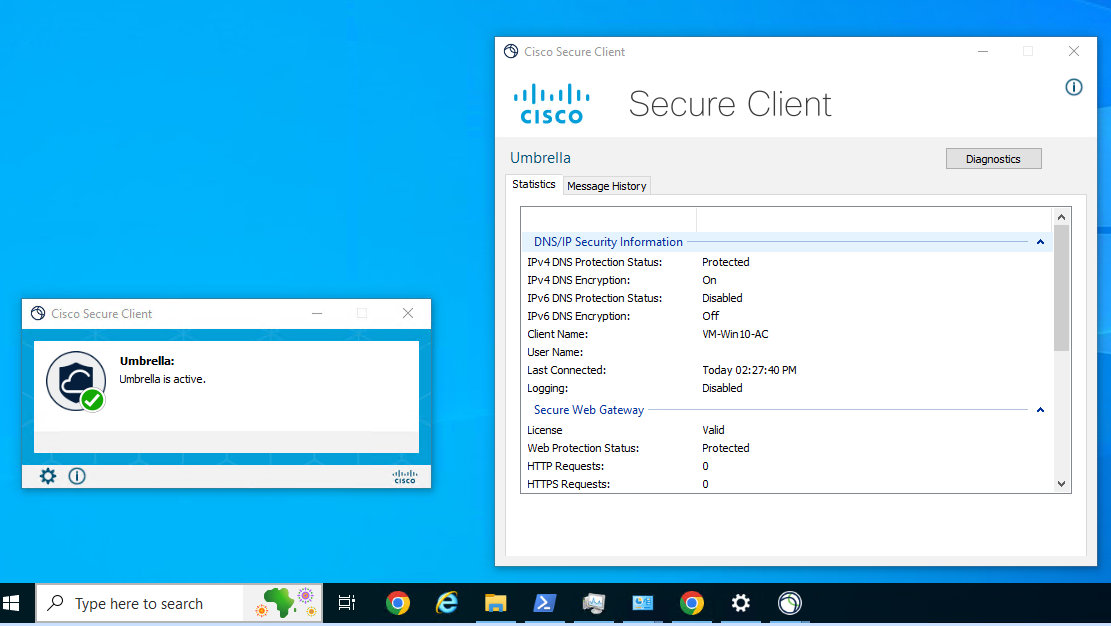Screen dimensions: 1111x626
Task: Click the info icon beside the gear in small window
Action: (x=77, y=476)
